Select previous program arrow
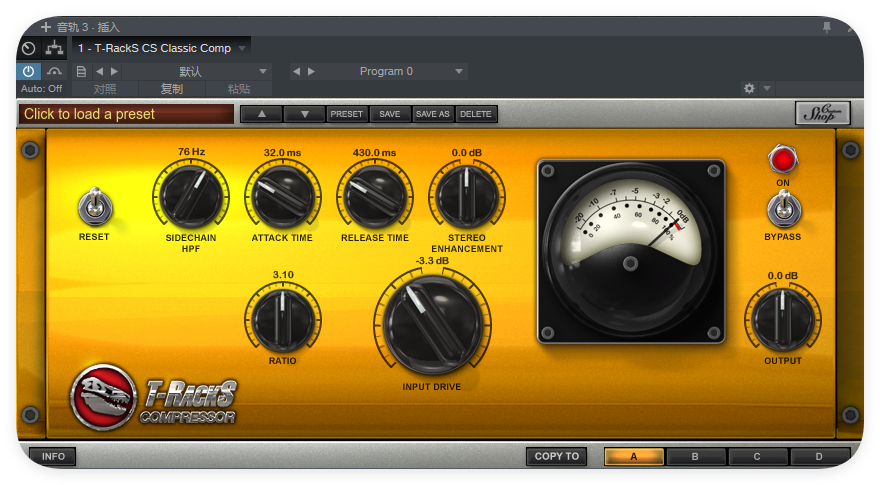880x485 pixels. click(x=297, y=71)
